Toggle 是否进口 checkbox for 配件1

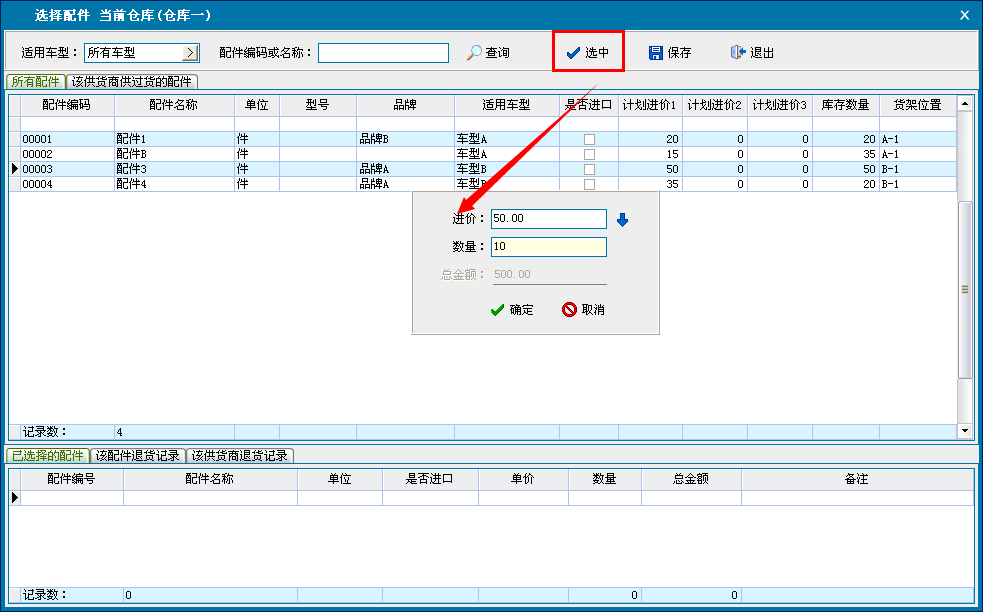tap(589, 139)
